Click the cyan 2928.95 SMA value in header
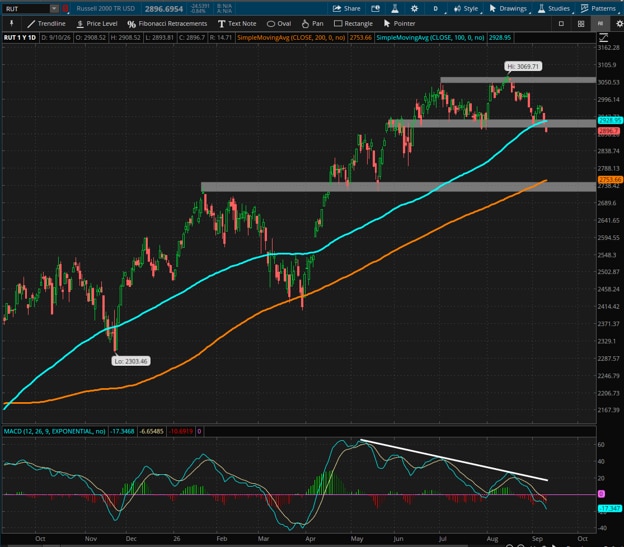The image size is (624, 547). [500, 38]
